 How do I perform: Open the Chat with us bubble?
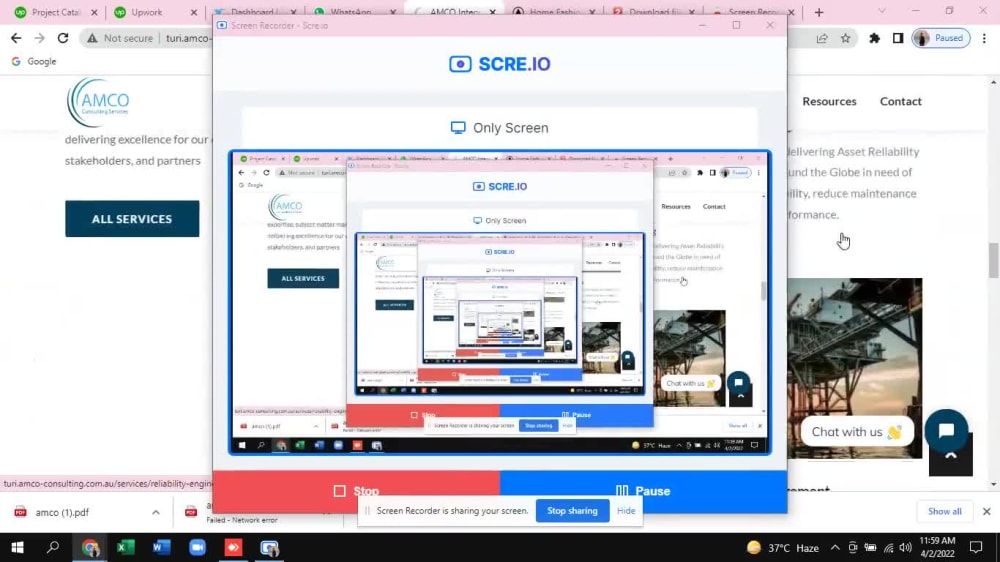pos(857,432)
